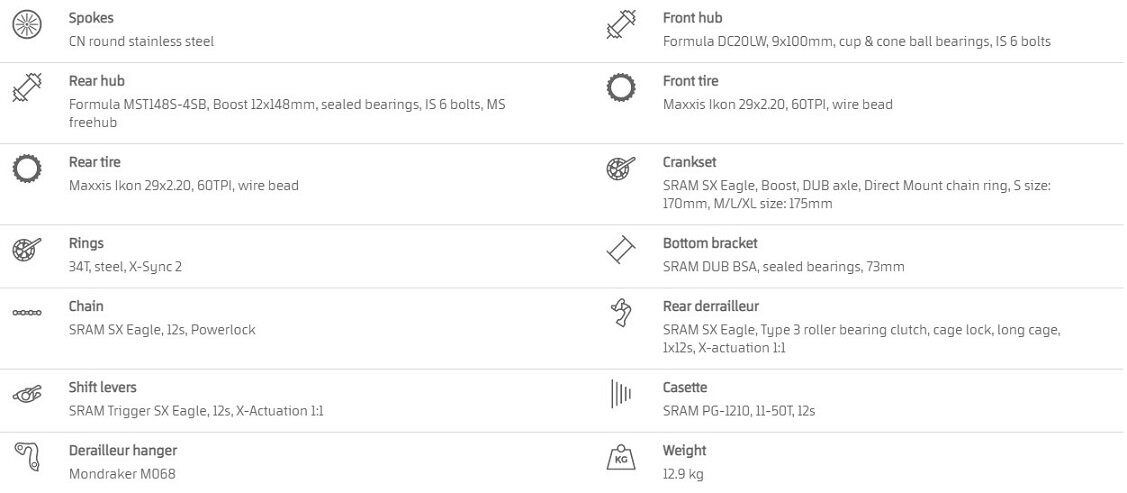Click the front hub icon
This screenshot has width=1127, height=493.
pos(621,25)
